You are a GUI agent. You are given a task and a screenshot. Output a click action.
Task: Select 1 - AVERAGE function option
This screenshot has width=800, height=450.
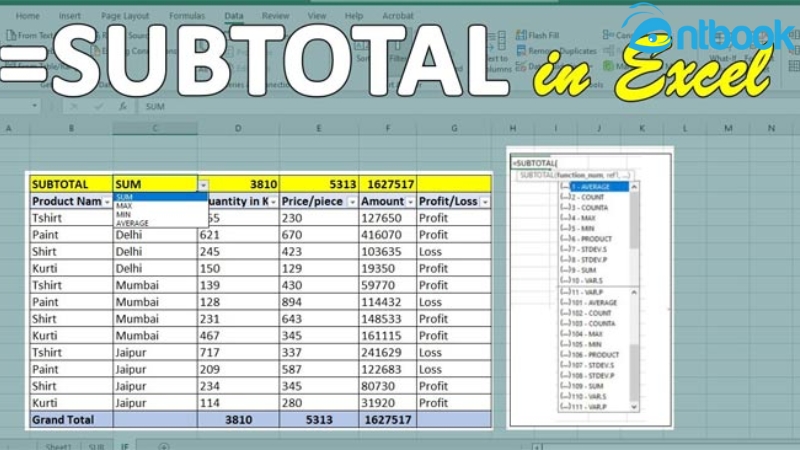[x=594, y=187]
